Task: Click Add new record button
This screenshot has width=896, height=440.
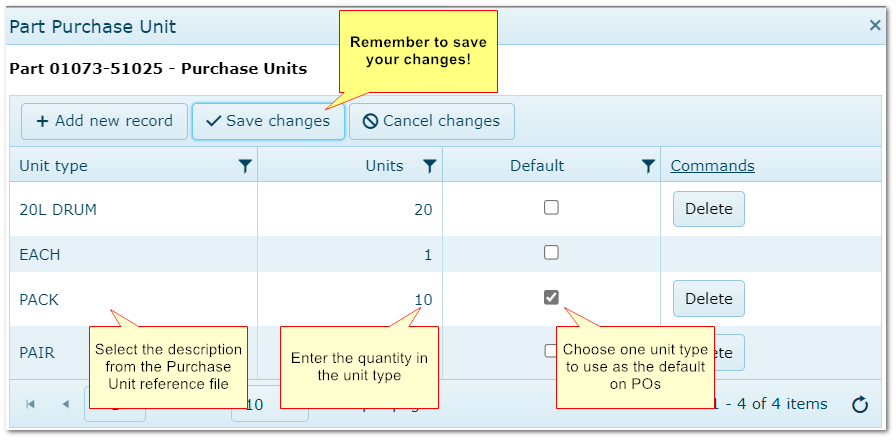Action: (104, 121)
